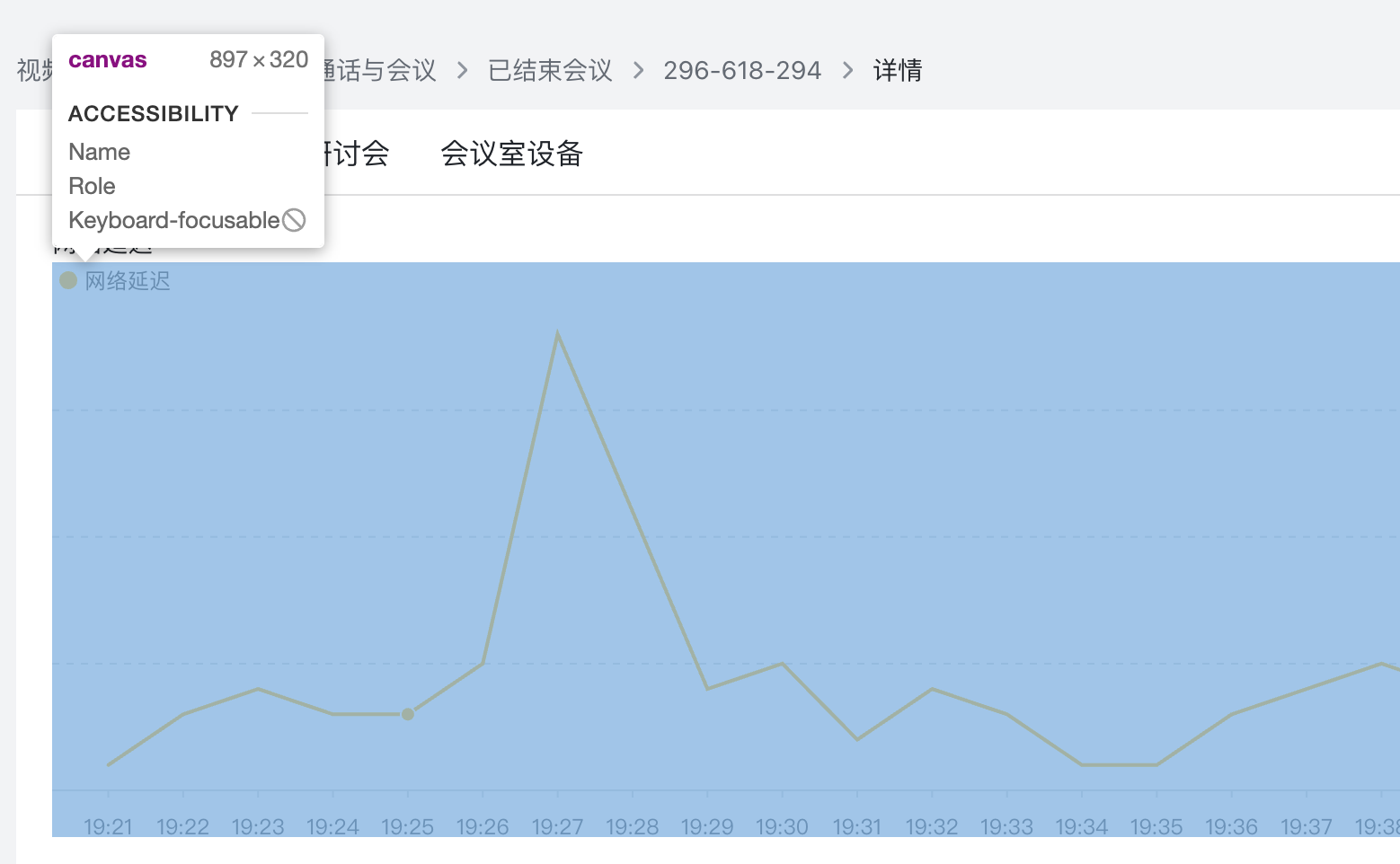Click the 19:21 axis time label
The width and height of the screenshot is (1400, 864).
(x=109, y=827)
